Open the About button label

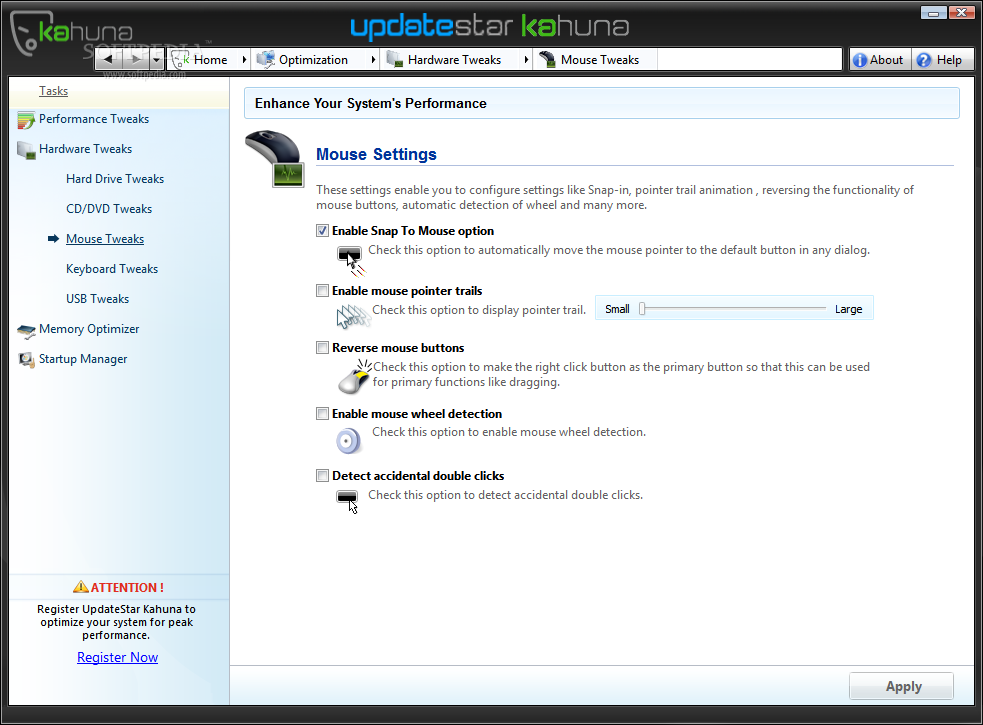pyautogui.click(x=886, y=60)
